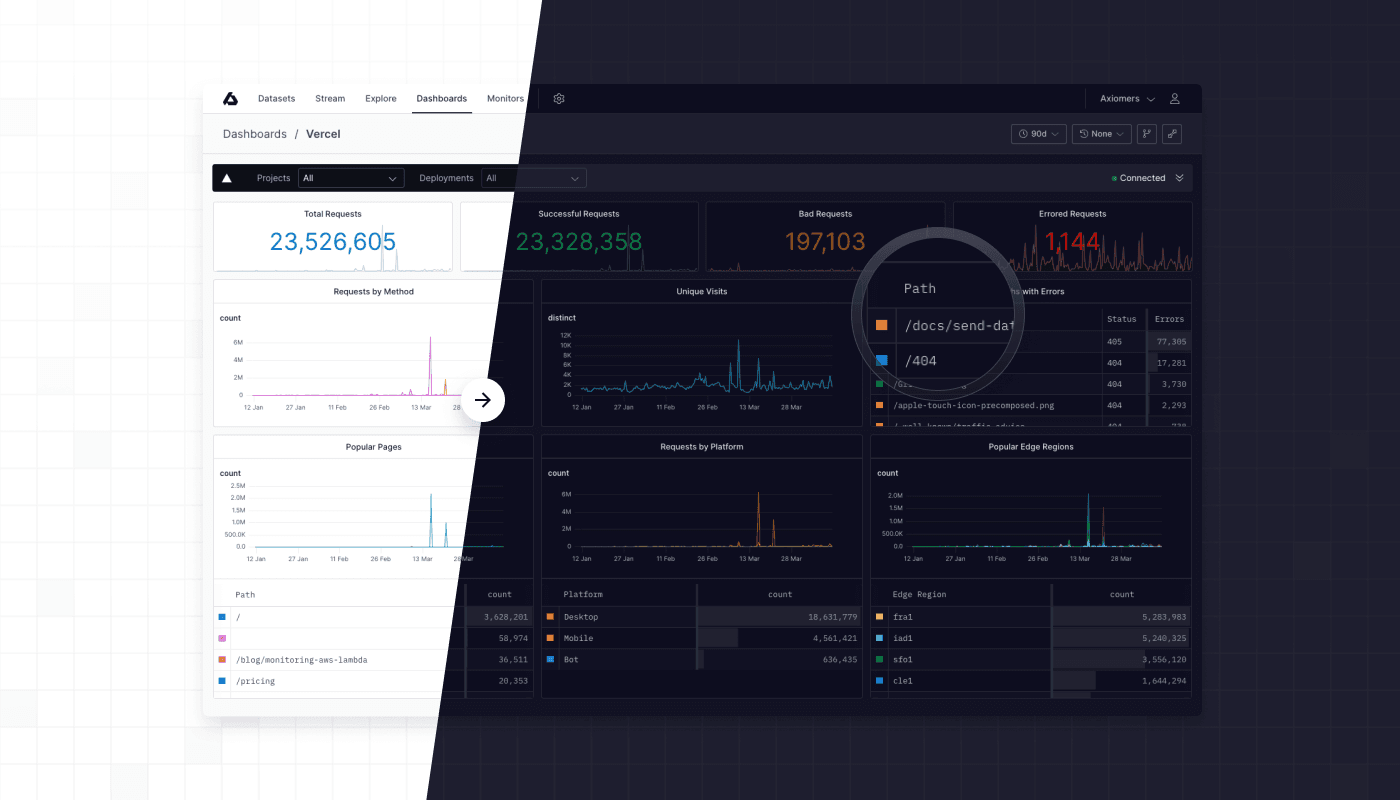Click the Path column header in Popular Pages
The image size is (1400, 800).
pyautogui.click(x=245, y=594)
